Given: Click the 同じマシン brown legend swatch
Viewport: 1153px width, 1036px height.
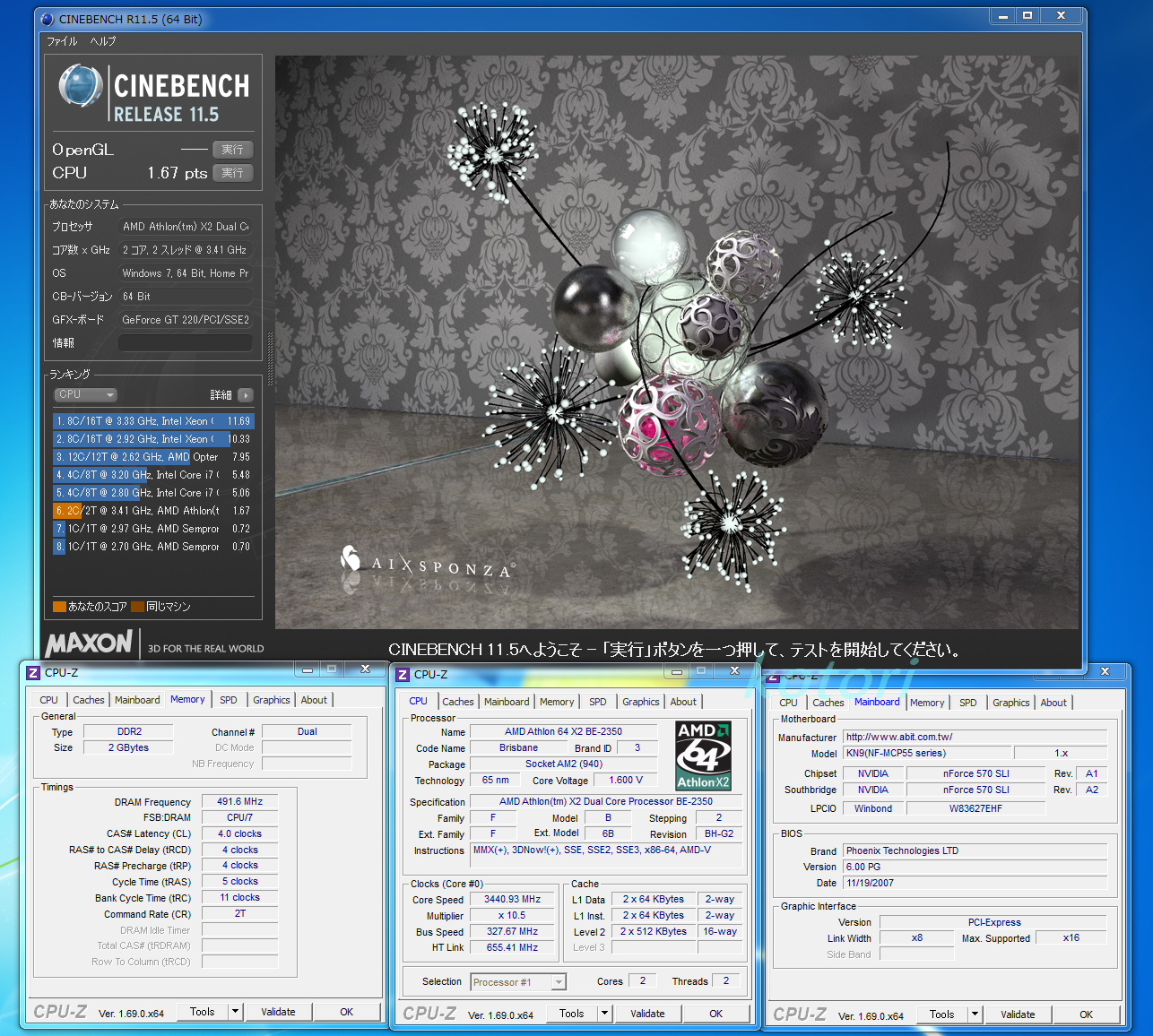Looking at the screenshot, I should pyautogui.click(x=137, y=607).
